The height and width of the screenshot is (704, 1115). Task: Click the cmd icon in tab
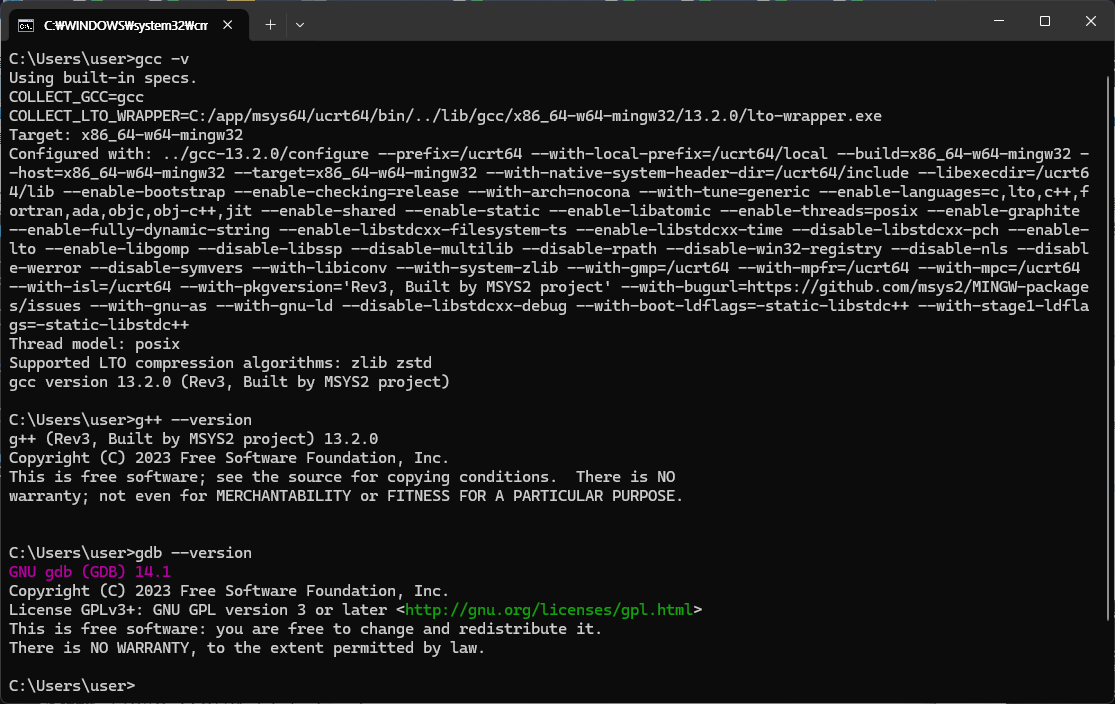26,26
